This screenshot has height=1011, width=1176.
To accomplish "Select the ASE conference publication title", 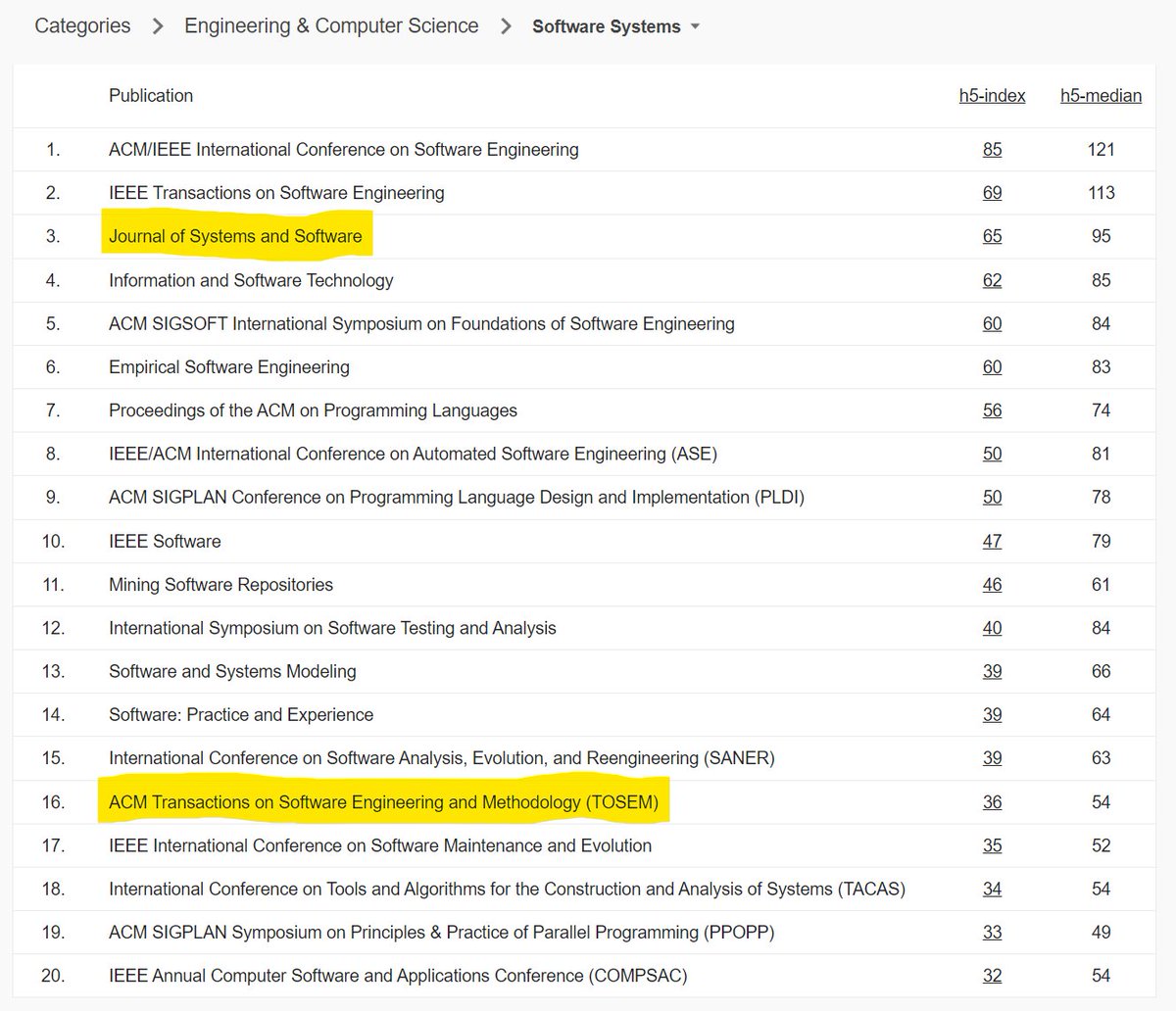I will point(413,454).
